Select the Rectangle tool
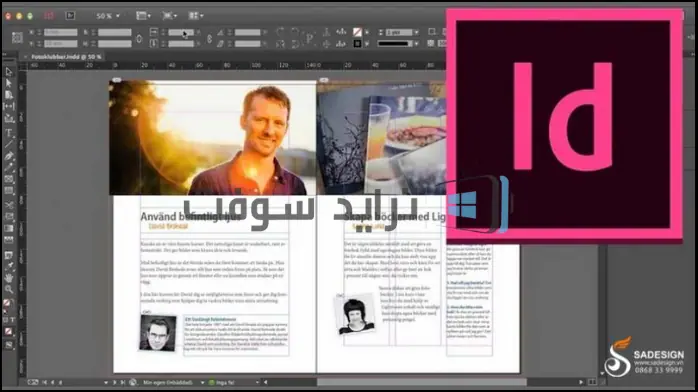Screen dimensions: 698x392 tap(8, 191)
